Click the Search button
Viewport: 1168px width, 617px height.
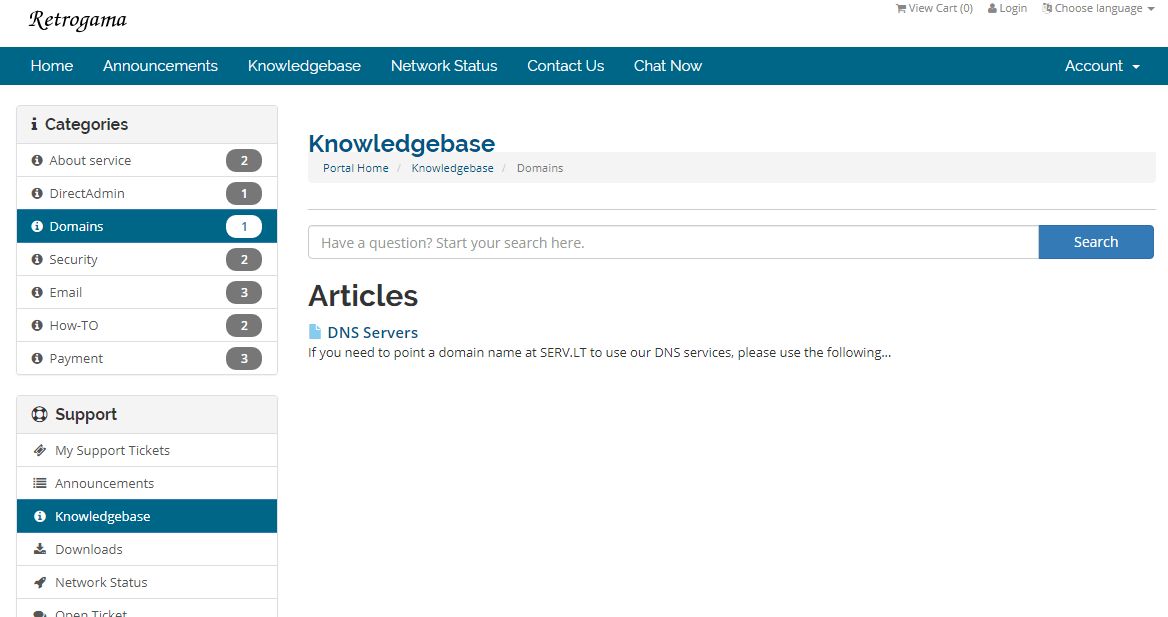[x=1096, y=242]
